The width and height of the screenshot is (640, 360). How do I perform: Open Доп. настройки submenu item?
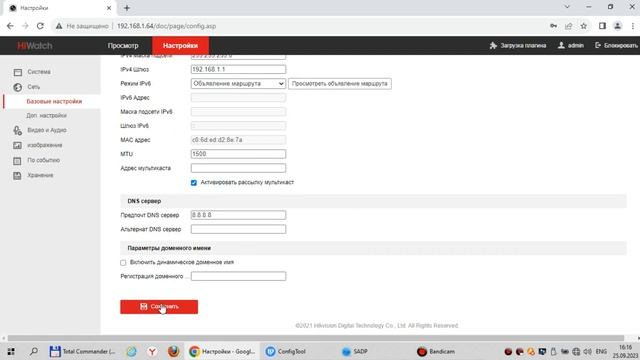(x=47, y=116)
